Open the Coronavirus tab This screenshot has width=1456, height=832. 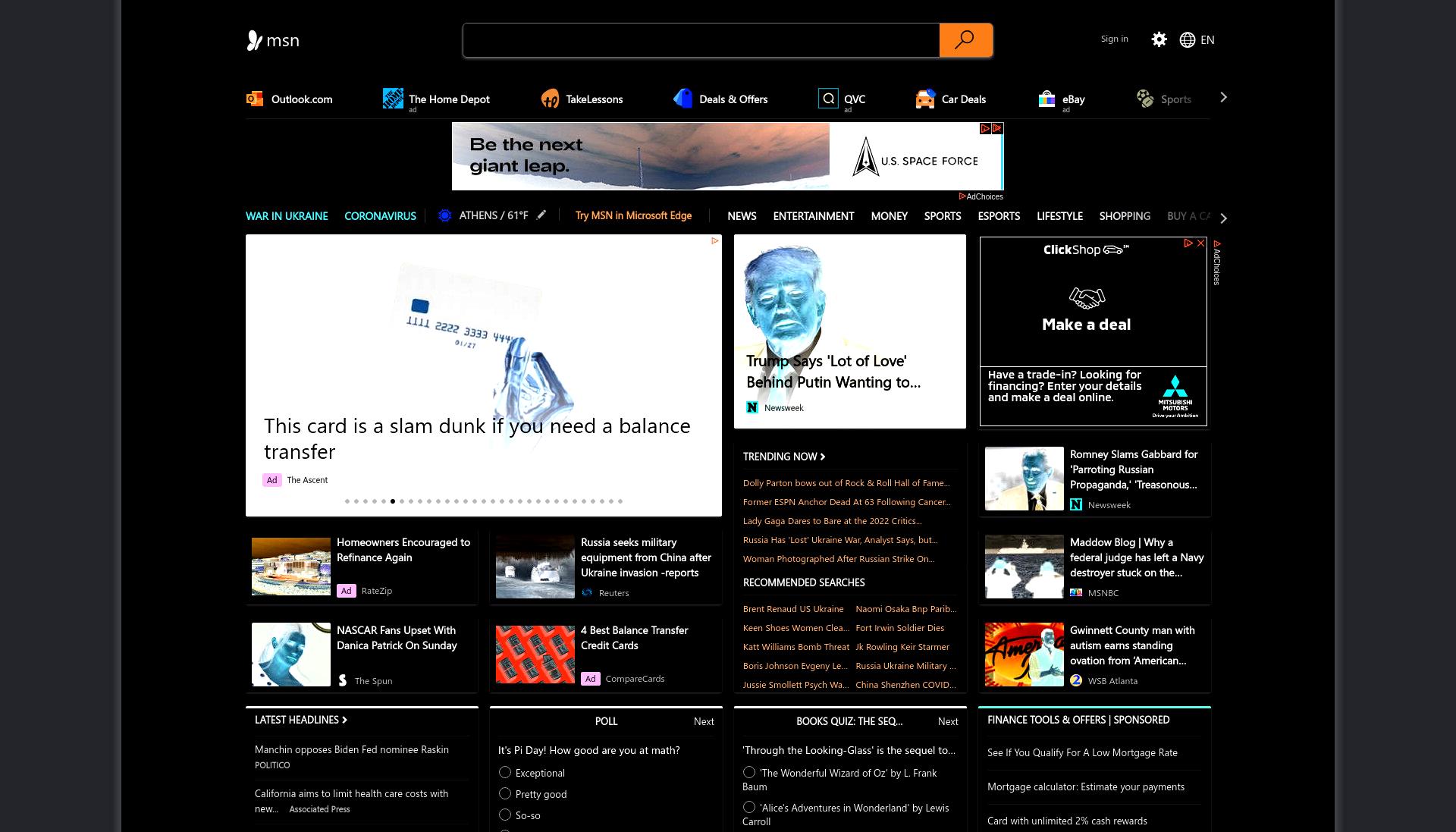(380, 216)
